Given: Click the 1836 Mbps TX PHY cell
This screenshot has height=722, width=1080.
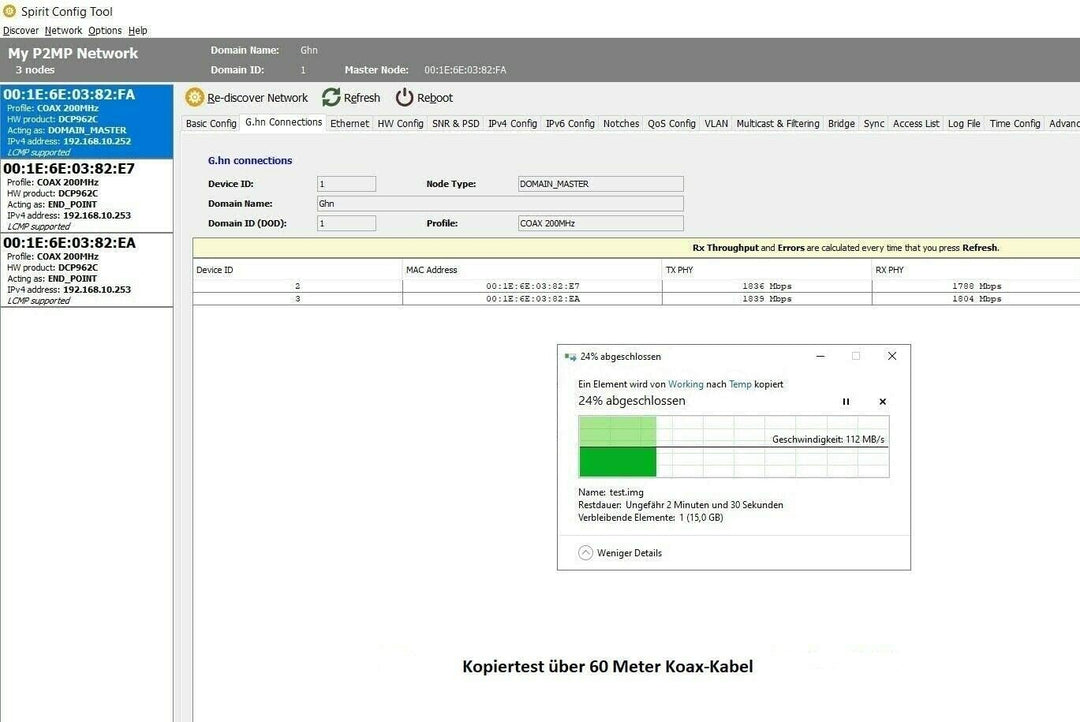Looking at the screenshot, I should click(x=767, y=286).
